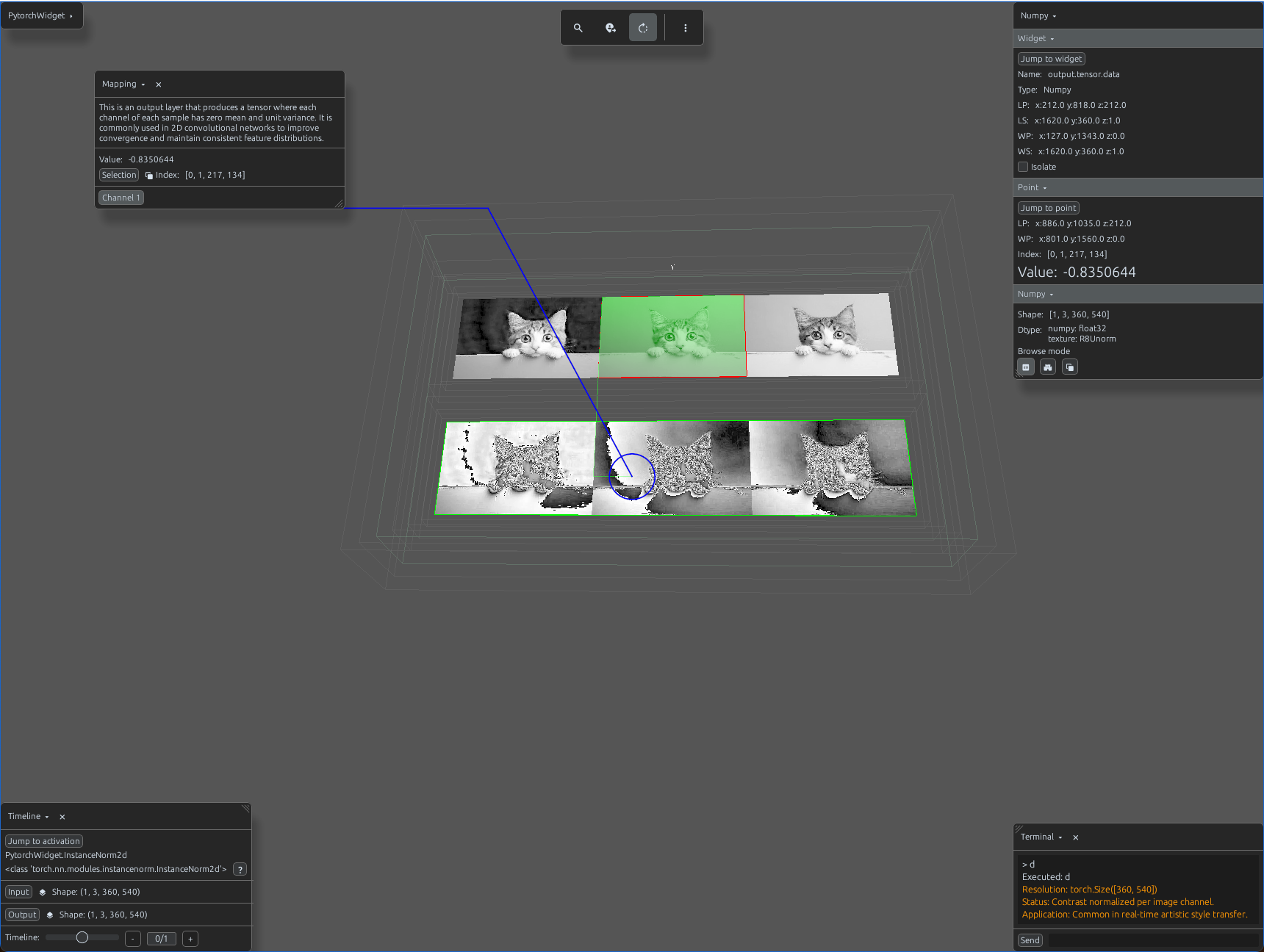This screenshot has width=1264, height=952.
Task: Click the blue circle point marker
Action: 632,476
